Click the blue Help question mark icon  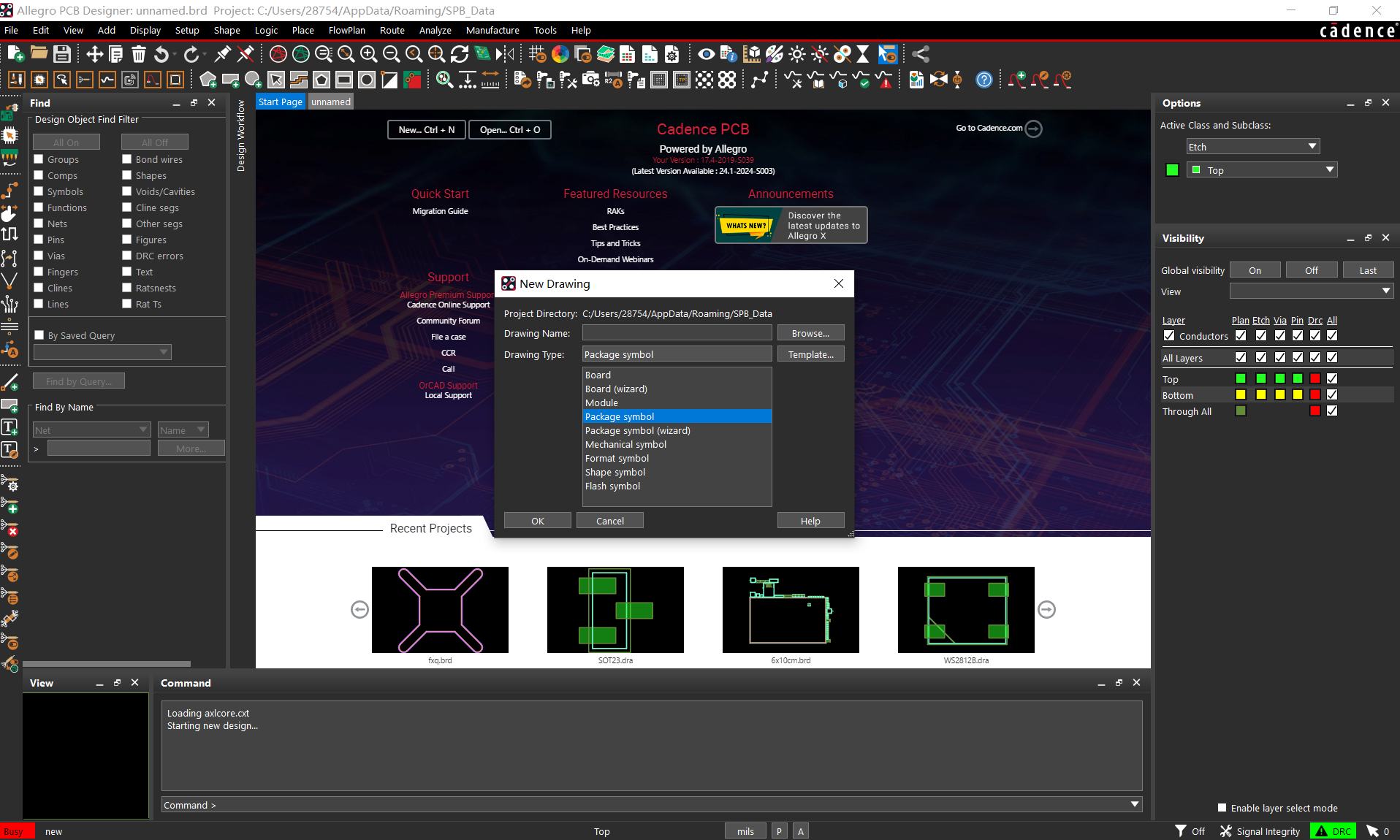pyautogui.click(x=984, y=80)
